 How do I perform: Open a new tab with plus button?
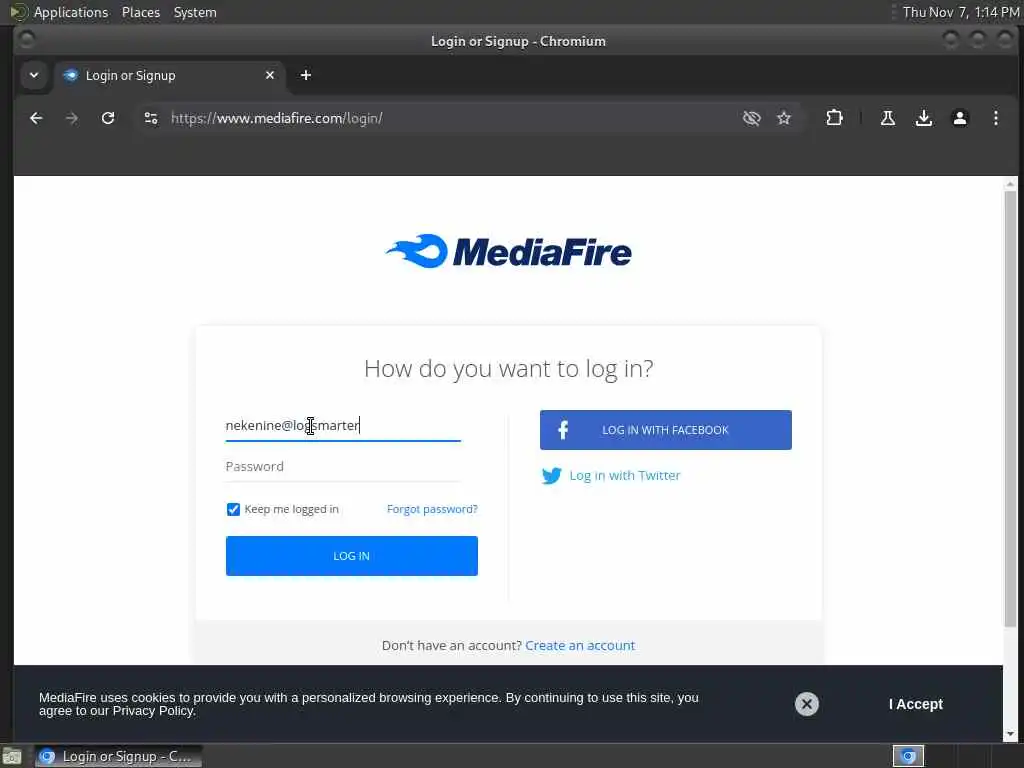(306, 75)
